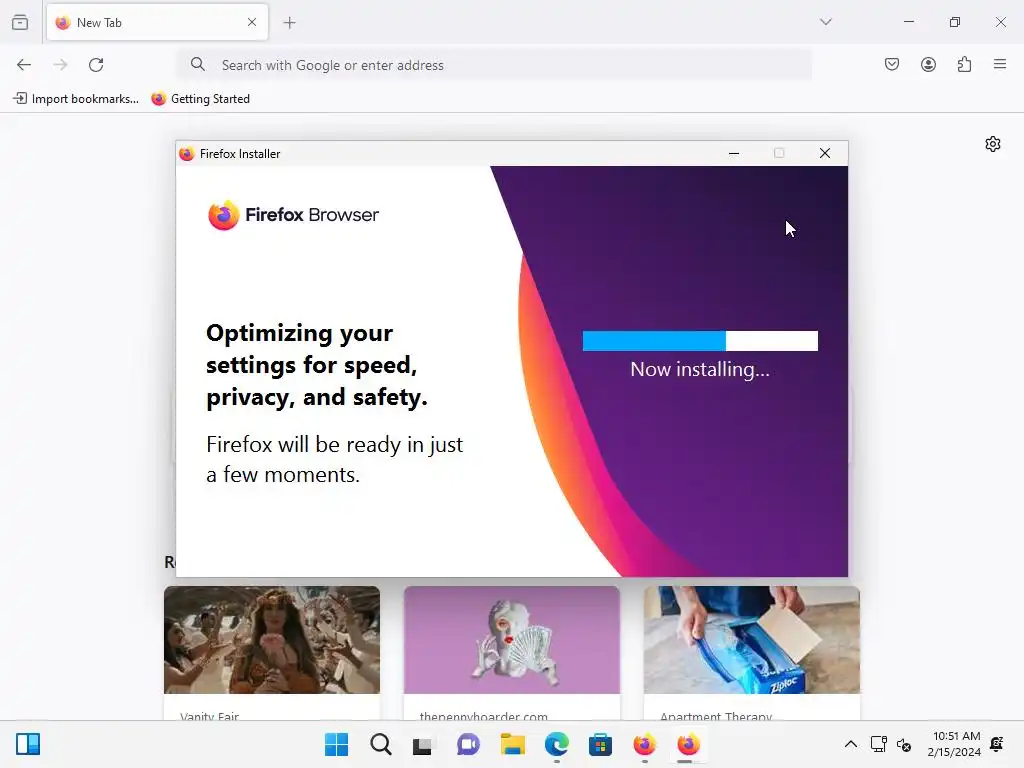This screenshot has height=768, width=1024.
Task: Open the Extensions puzzle icon
Action: point(964,64)
